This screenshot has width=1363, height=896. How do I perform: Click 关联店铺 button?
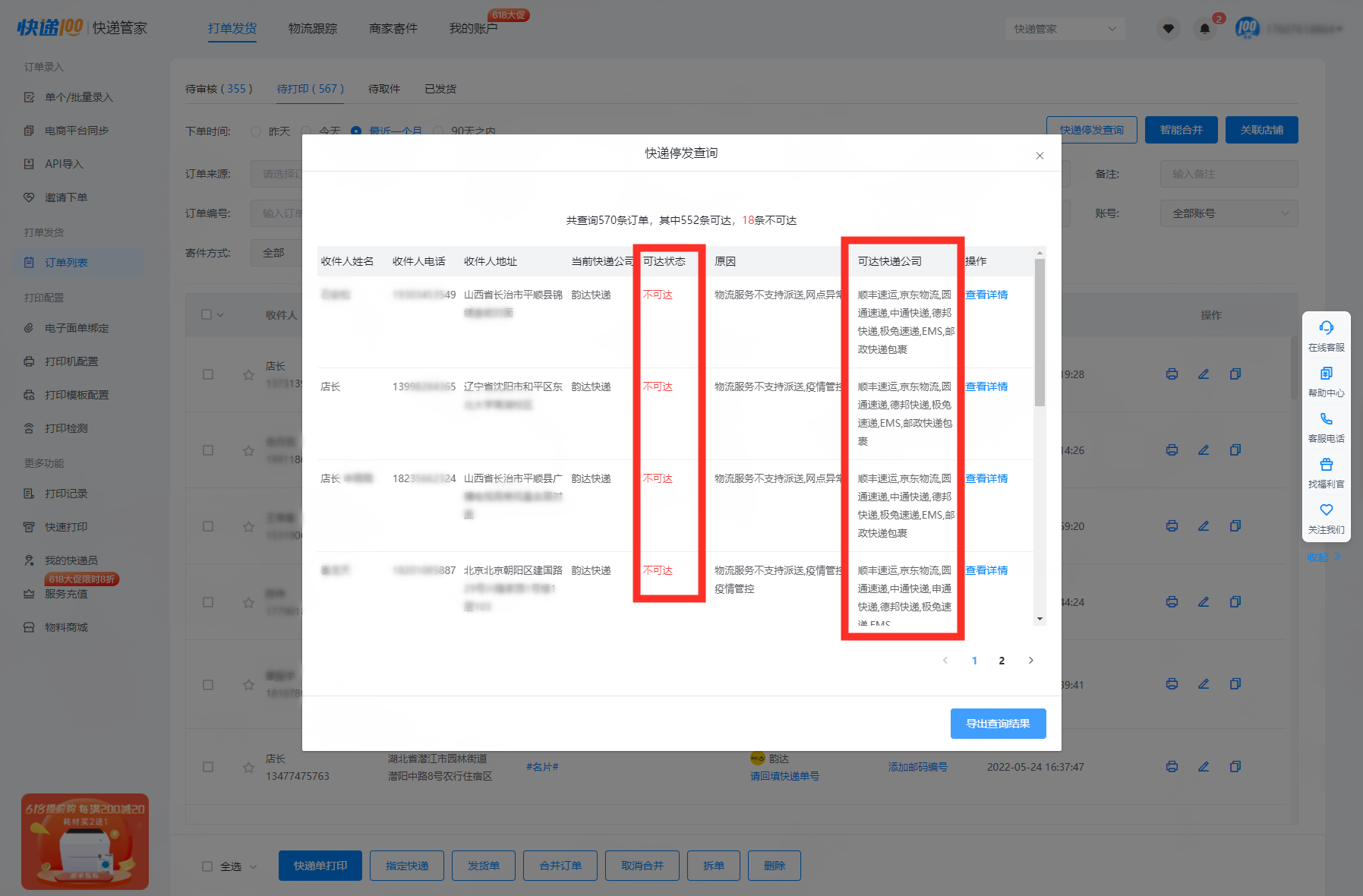point(1261,130)
